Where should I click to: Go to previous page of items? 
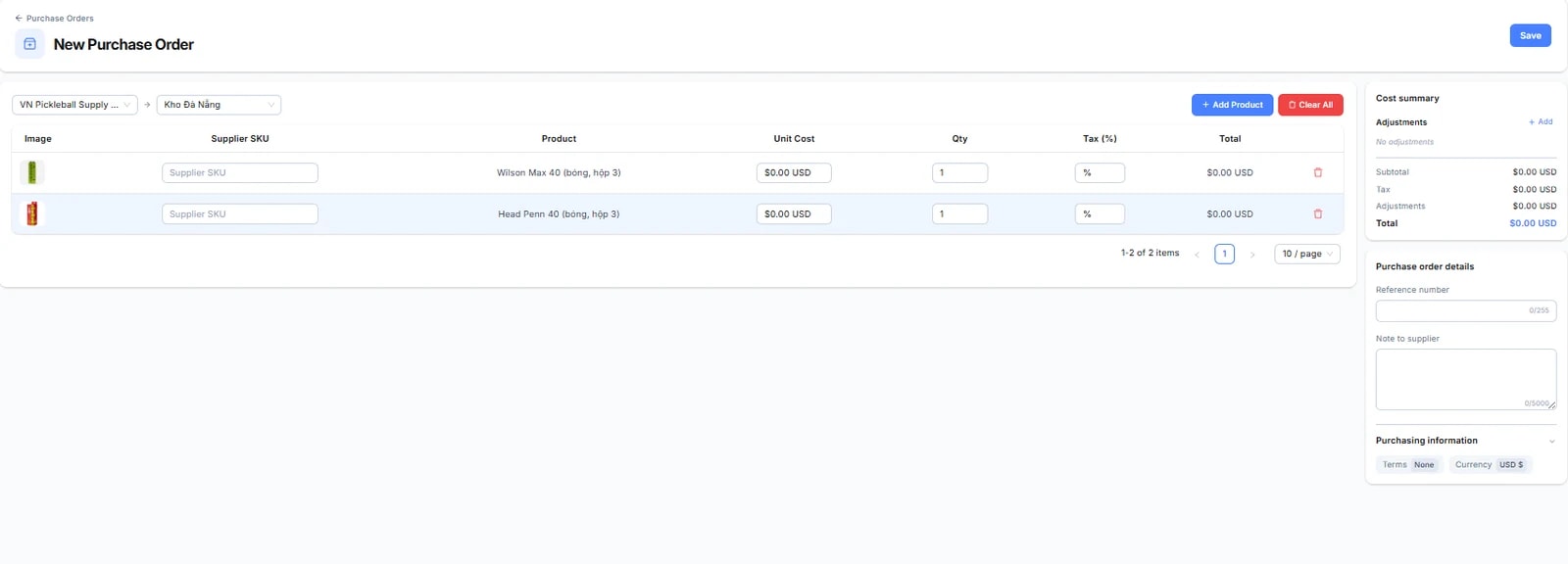(1197, 255)
